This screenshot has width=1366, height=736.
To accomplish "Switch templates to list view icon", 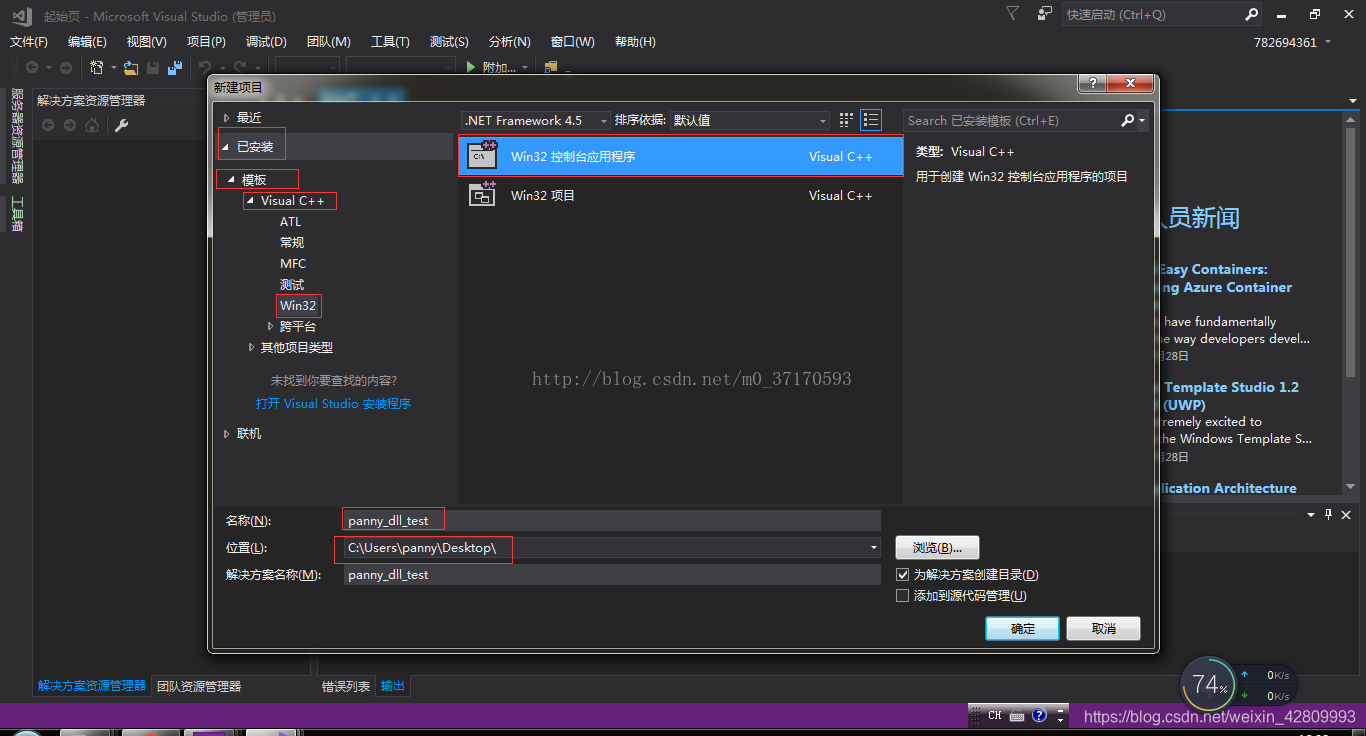I will point(871,120).
